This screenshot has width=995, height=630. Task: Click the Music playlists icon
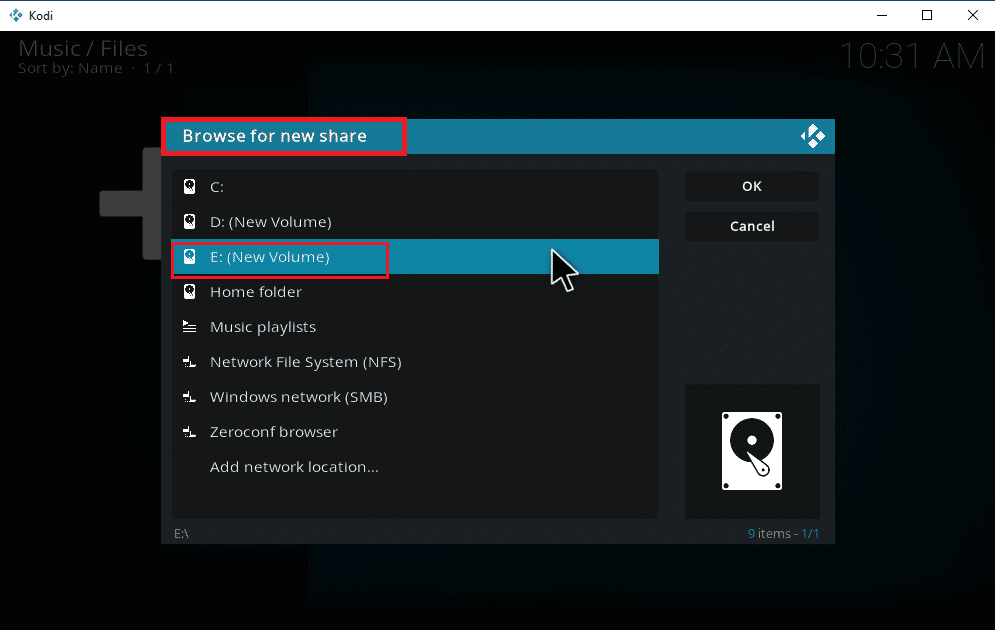tap(190, 326)
